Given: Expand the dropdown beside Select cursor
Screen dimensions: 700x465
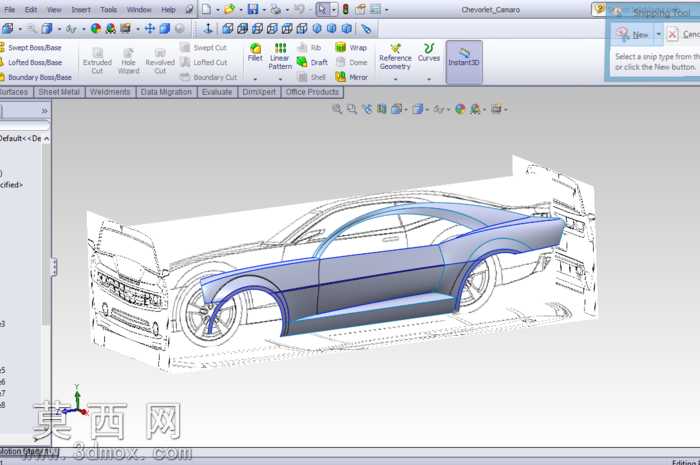Looking at the screenshot, I should point(333,9).
